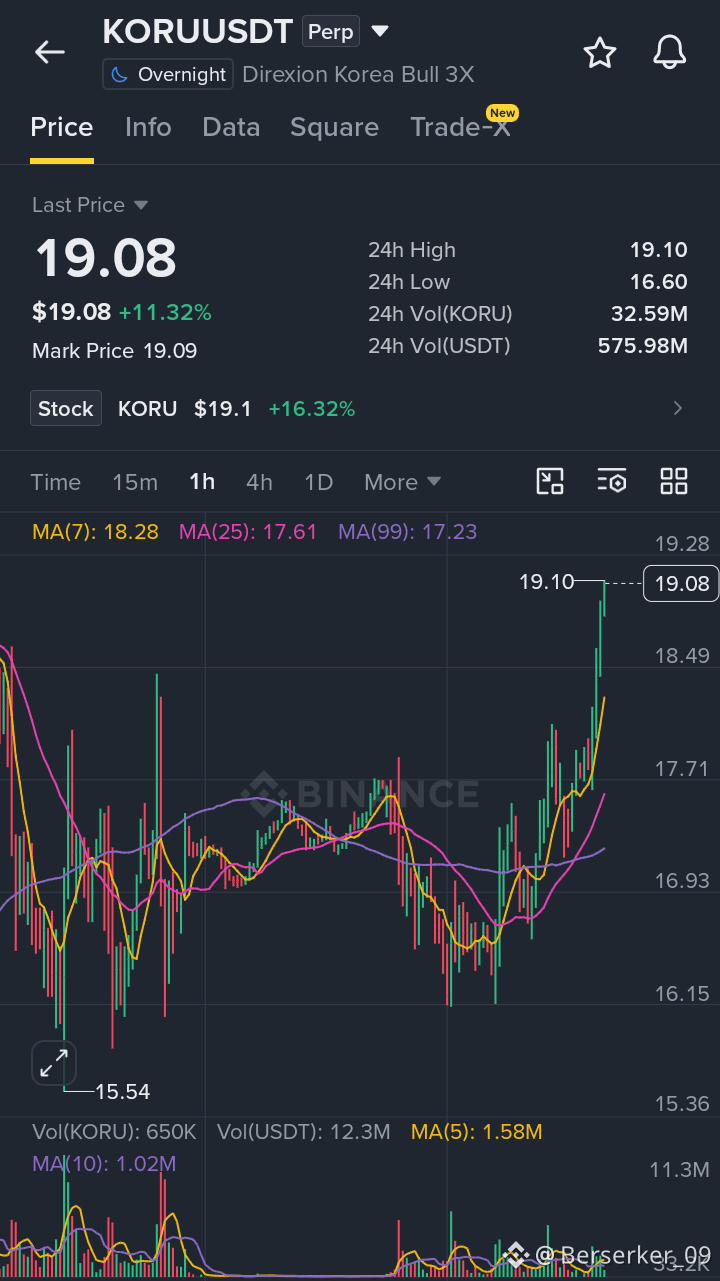Tap the KORUUSDT pair title

[197, 31]
